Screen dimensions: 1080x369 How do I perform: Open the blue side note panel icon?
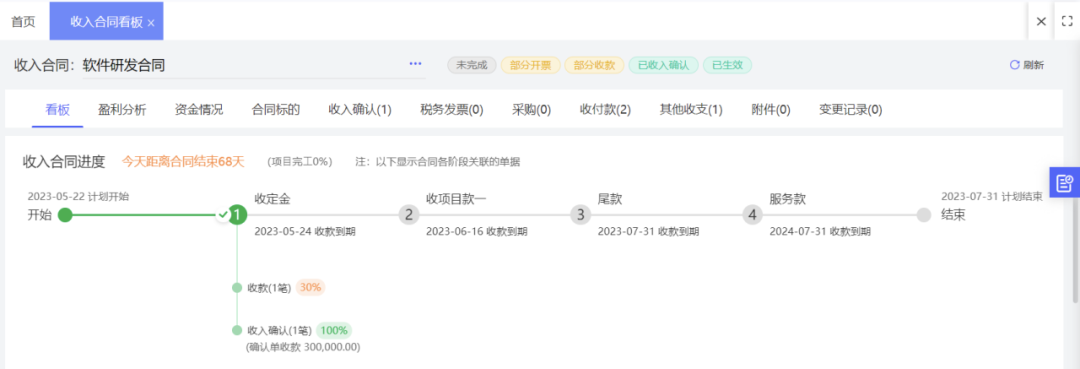1064,183
